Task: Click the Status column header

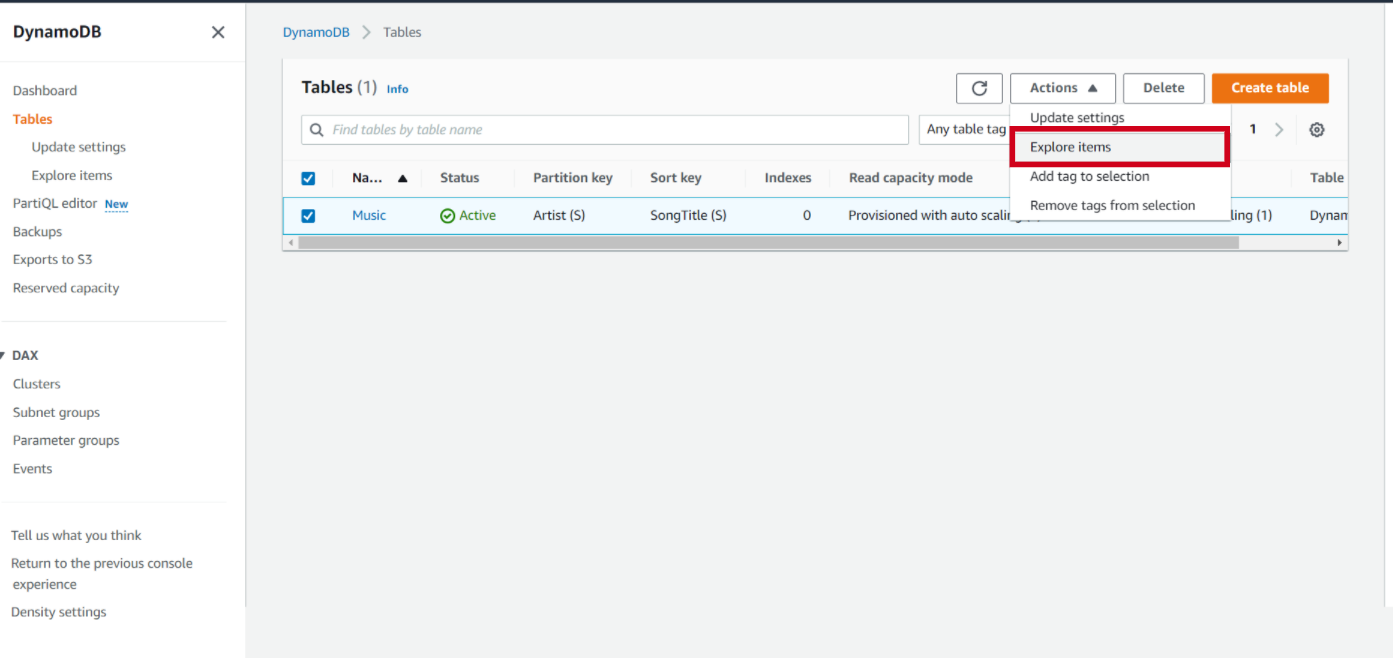Action: pos(460,178)
